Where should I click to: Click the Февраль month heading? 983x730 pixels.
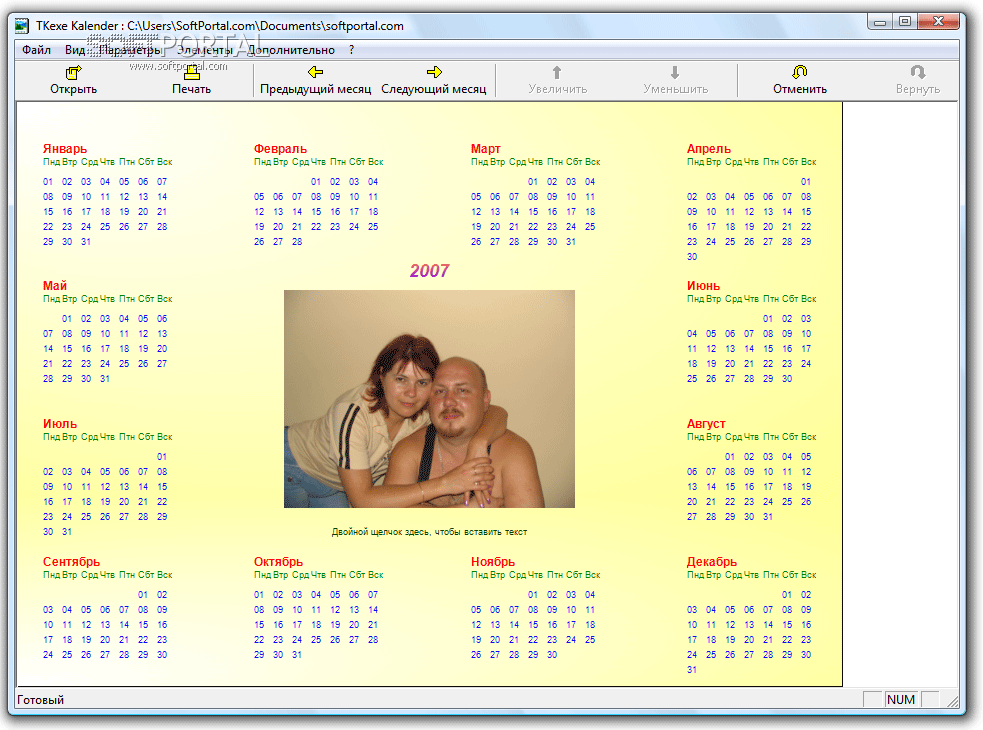[280, 149]
